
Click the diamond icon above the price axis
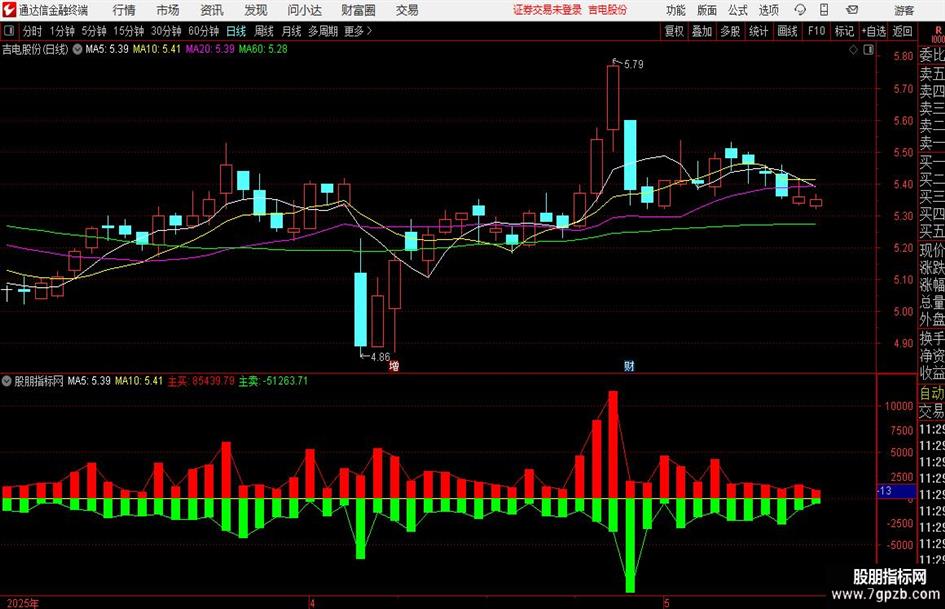(853, 50)
